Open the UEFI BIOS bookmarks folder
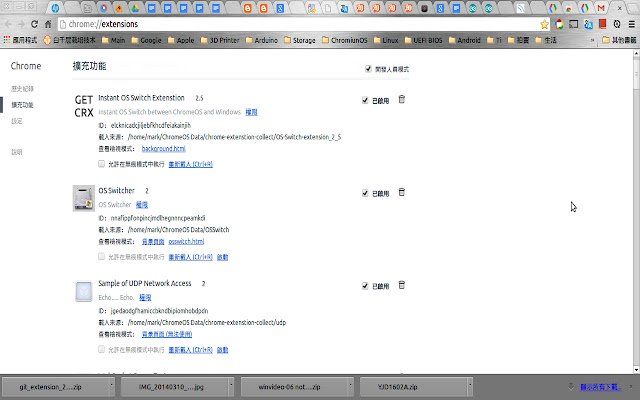The height and width of the screenshot is (400, 640). coord(424,40)
